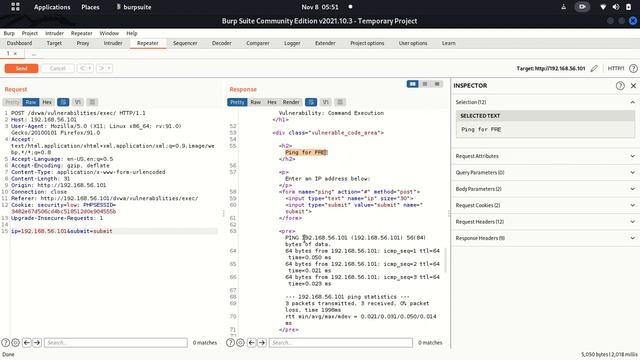The height and width of the screenshot is (360, 640).
Task: Open the Places menu in top bar
Action: [90, 7]
